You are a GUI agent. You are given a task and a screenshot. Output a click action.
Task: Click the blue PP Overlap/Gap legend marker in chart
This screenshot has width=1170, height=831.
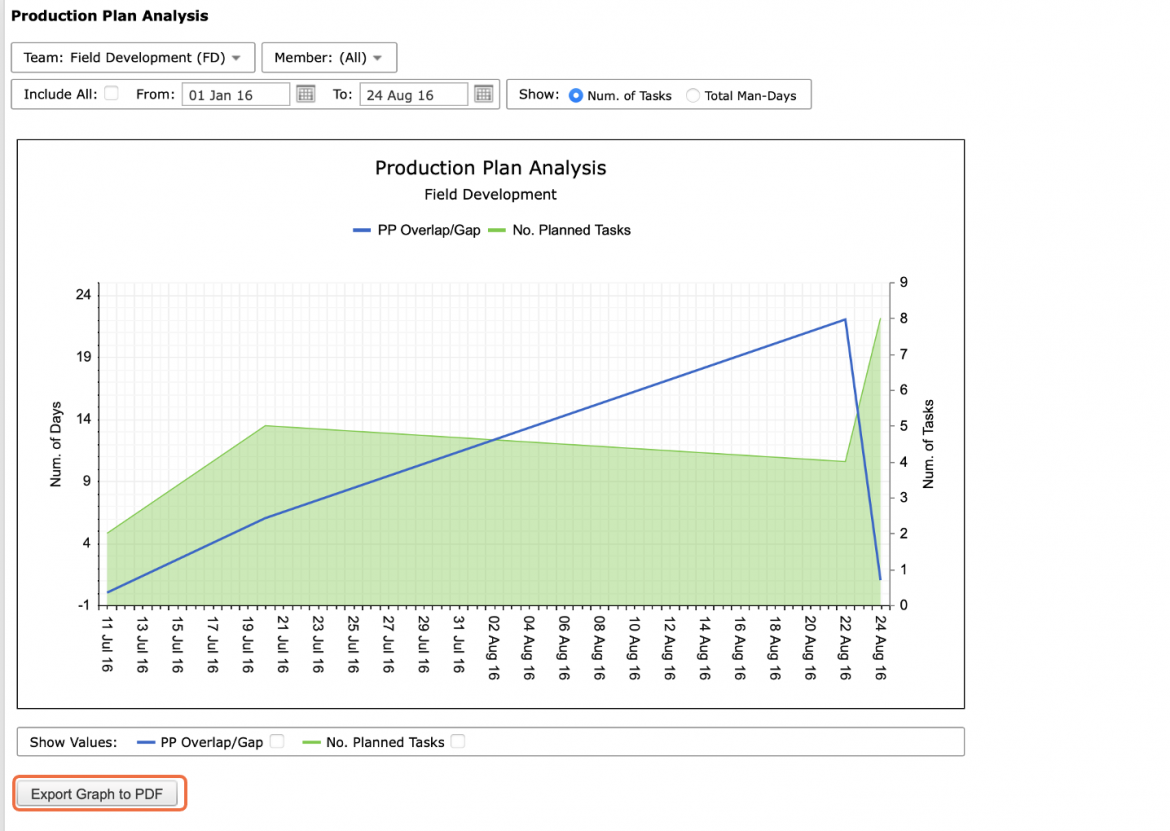362,231
